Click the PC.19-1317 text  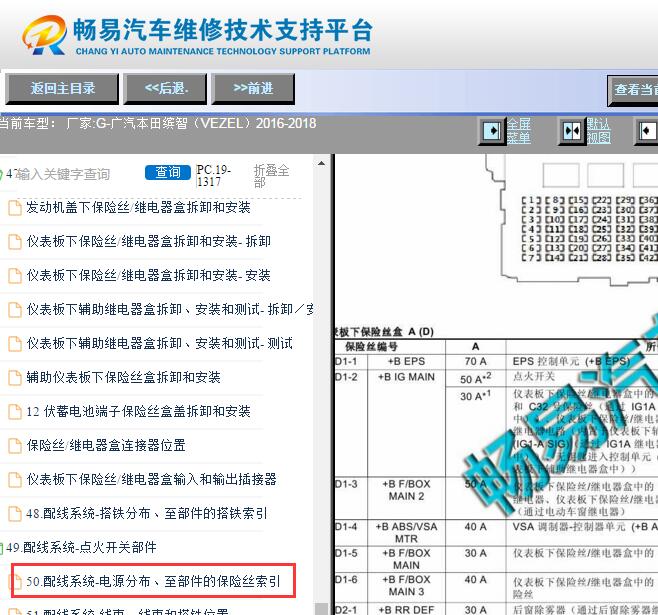(x=213, y=176)
